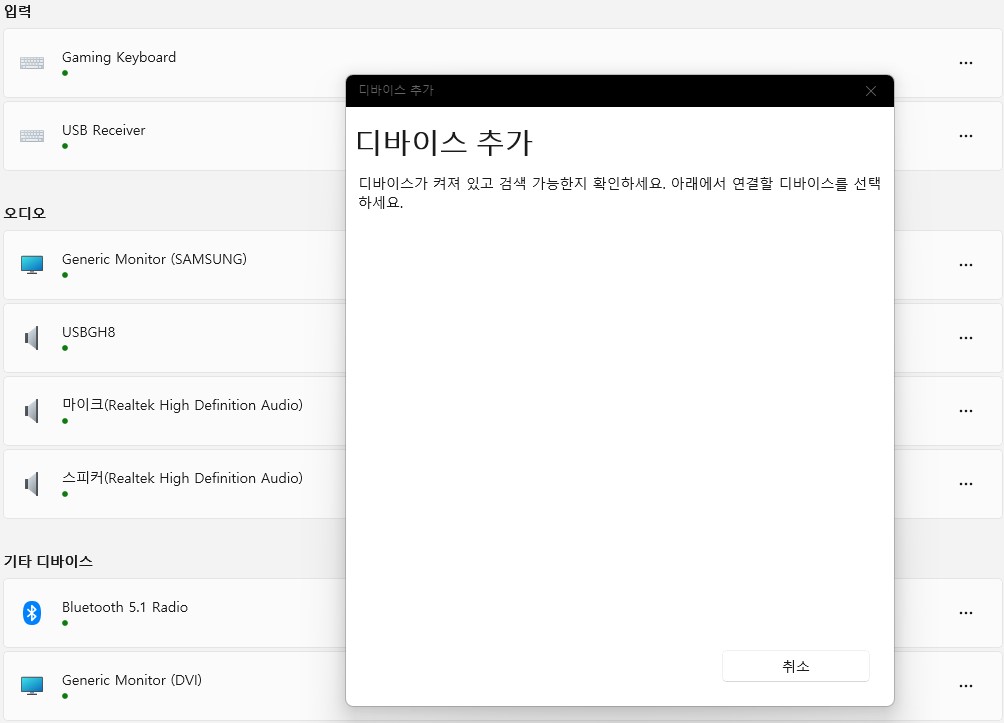Close the 디바이스 추가 dialog window
The image size is (1004, 723).
click(870, 91)
